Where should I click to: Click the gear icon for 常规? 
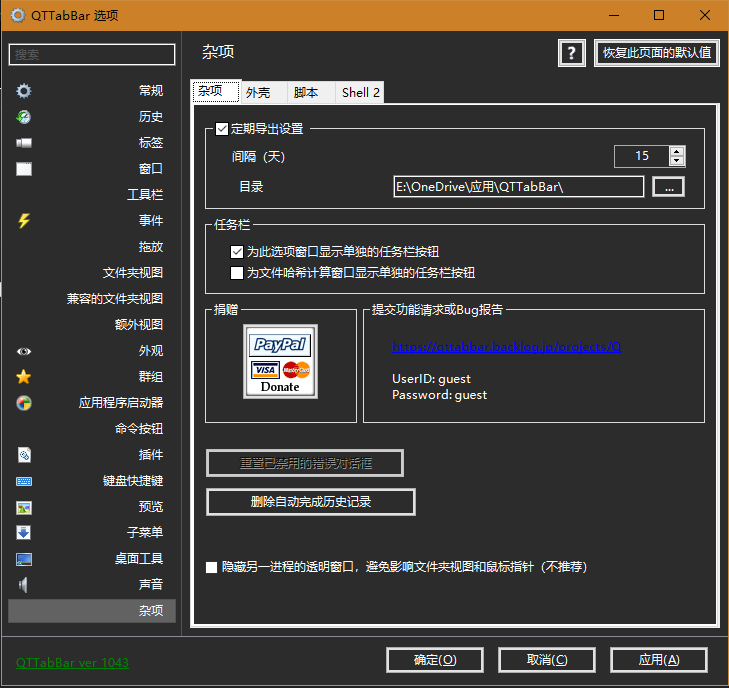pyautogui.click(x=24, y=91)
